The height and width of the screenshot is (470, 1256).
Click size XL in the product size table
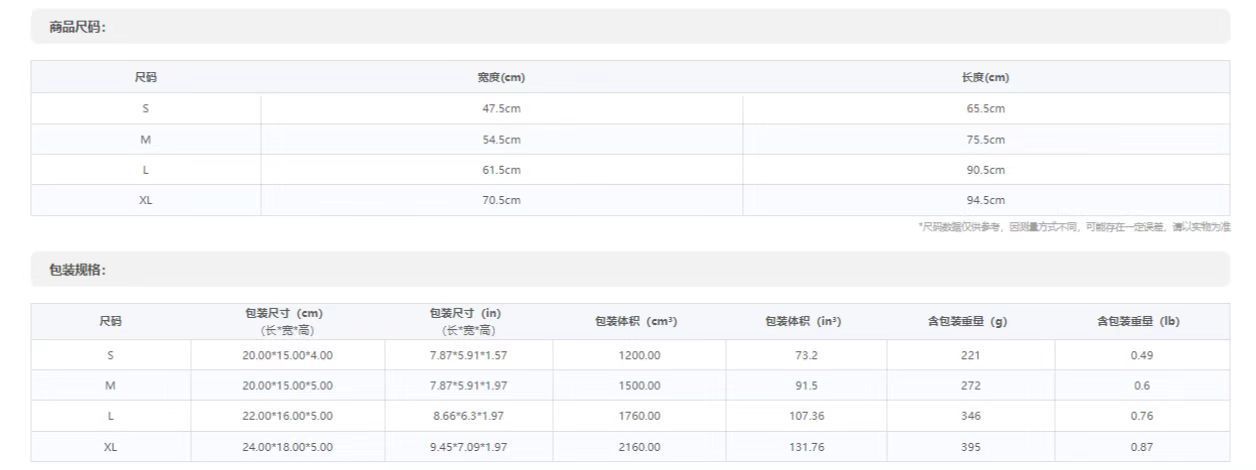[145, 200]
